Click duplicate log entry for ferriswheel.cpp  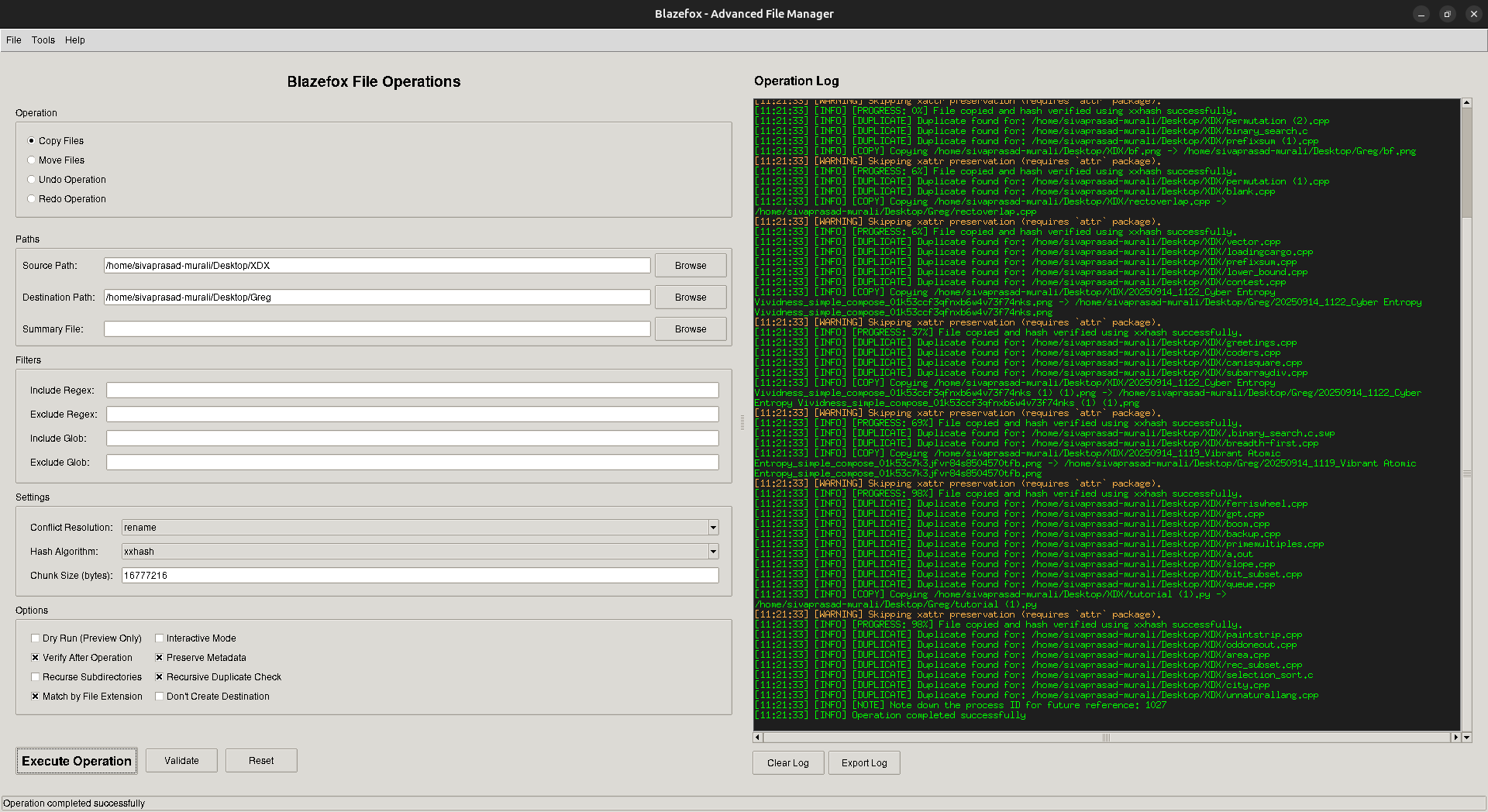1032,504
